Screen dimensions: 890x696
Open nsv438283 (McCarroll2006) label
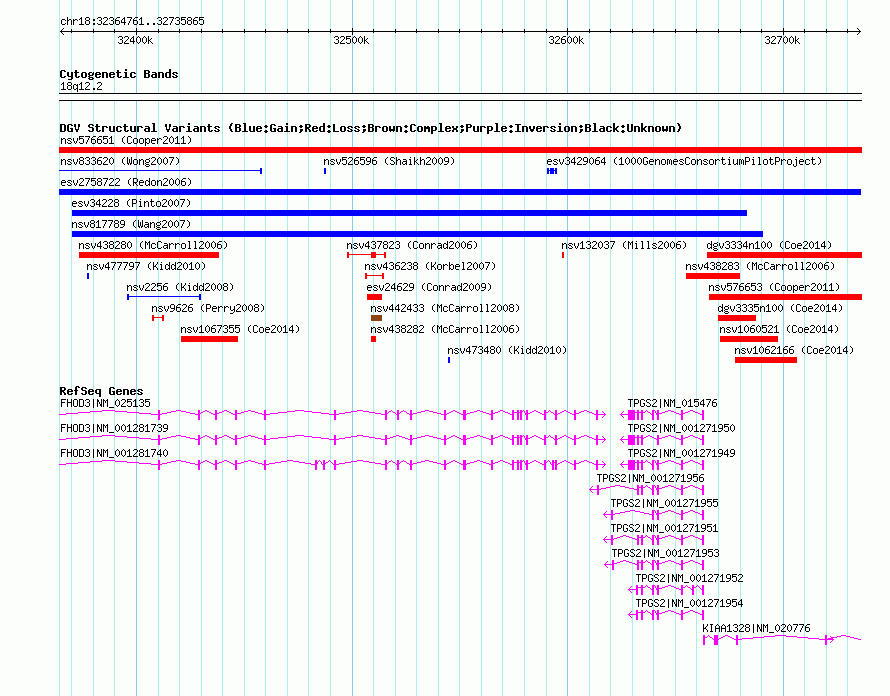pos(760,266)
